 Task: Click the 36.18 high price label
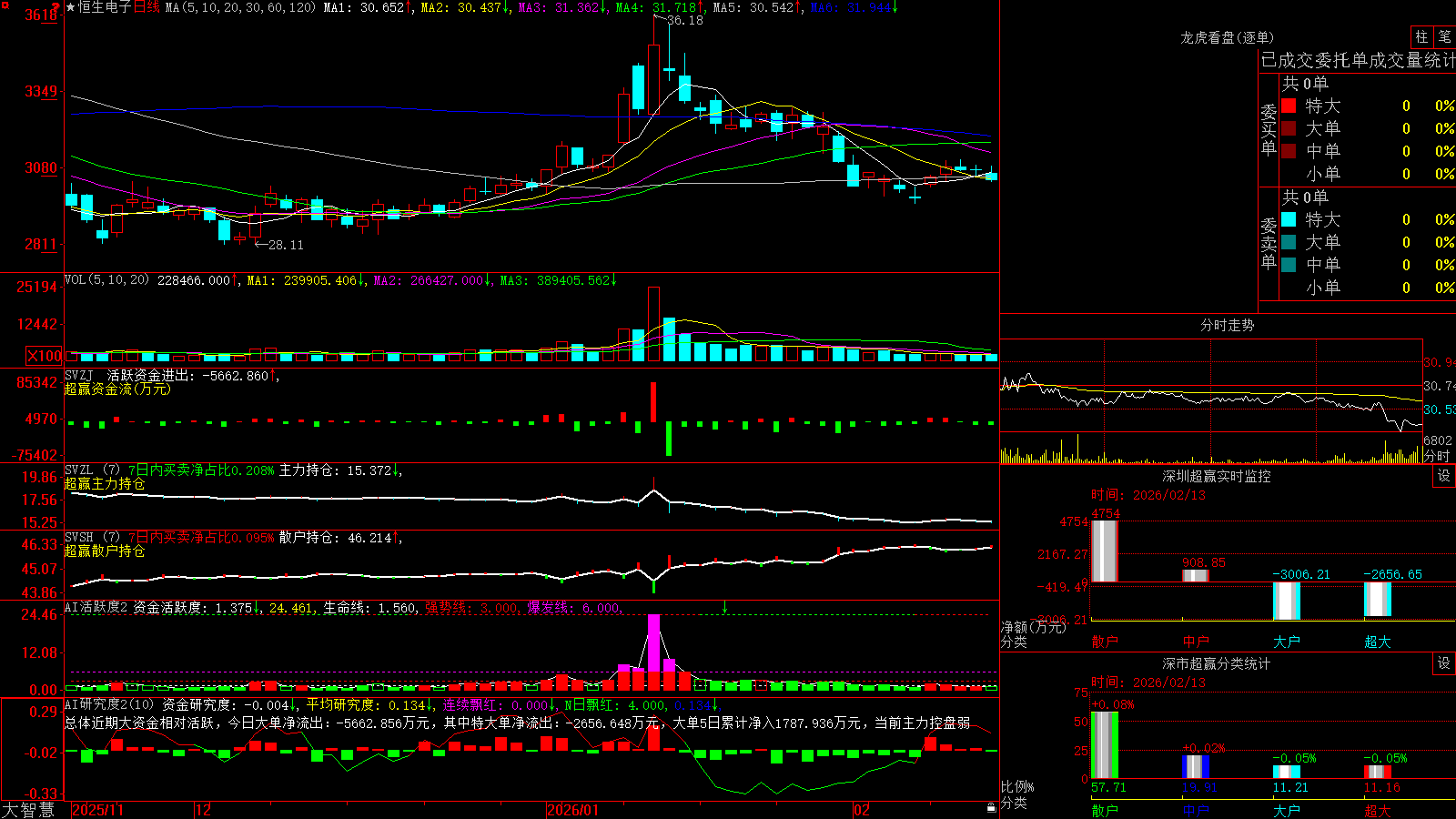[685, 20]
